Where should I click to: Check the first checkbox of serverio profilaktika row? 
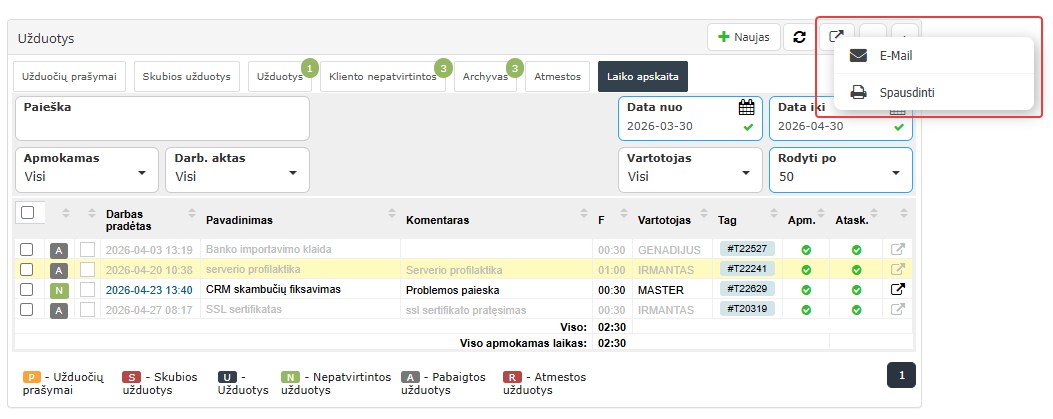tap(26, 270)
